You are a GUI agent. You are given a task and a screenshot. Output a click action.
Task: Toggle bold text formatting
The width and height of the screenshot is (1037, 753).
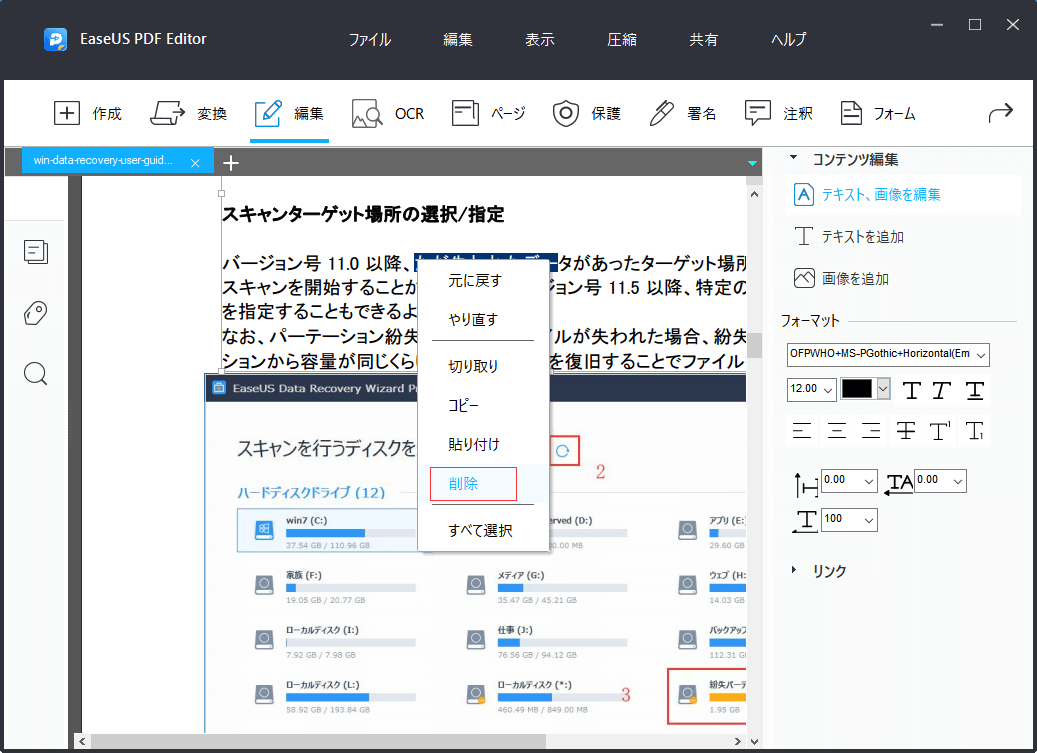912,391
